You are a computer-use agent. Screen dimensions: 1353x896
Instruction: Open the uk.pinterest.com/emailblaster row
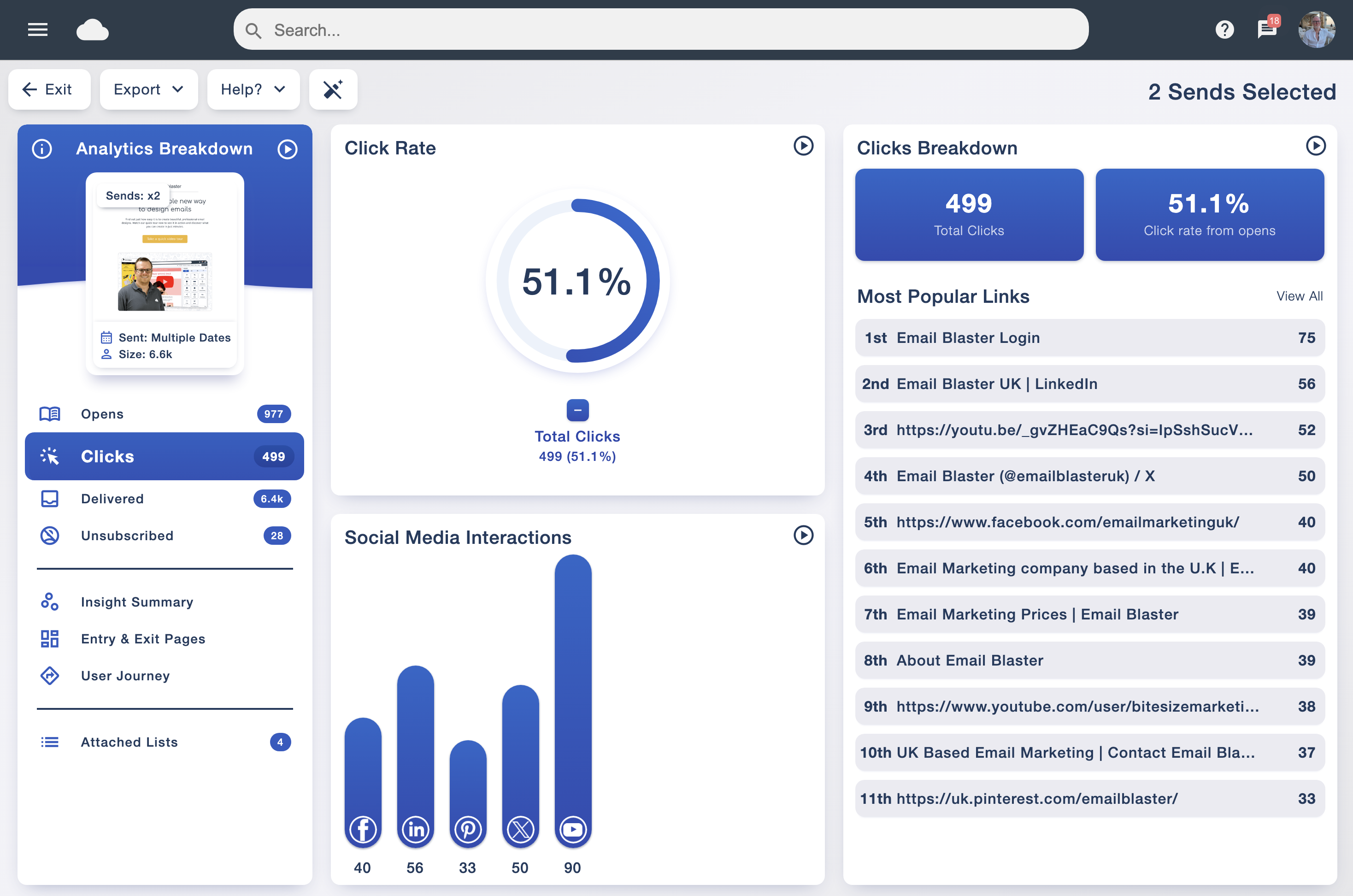[1089, 799]
